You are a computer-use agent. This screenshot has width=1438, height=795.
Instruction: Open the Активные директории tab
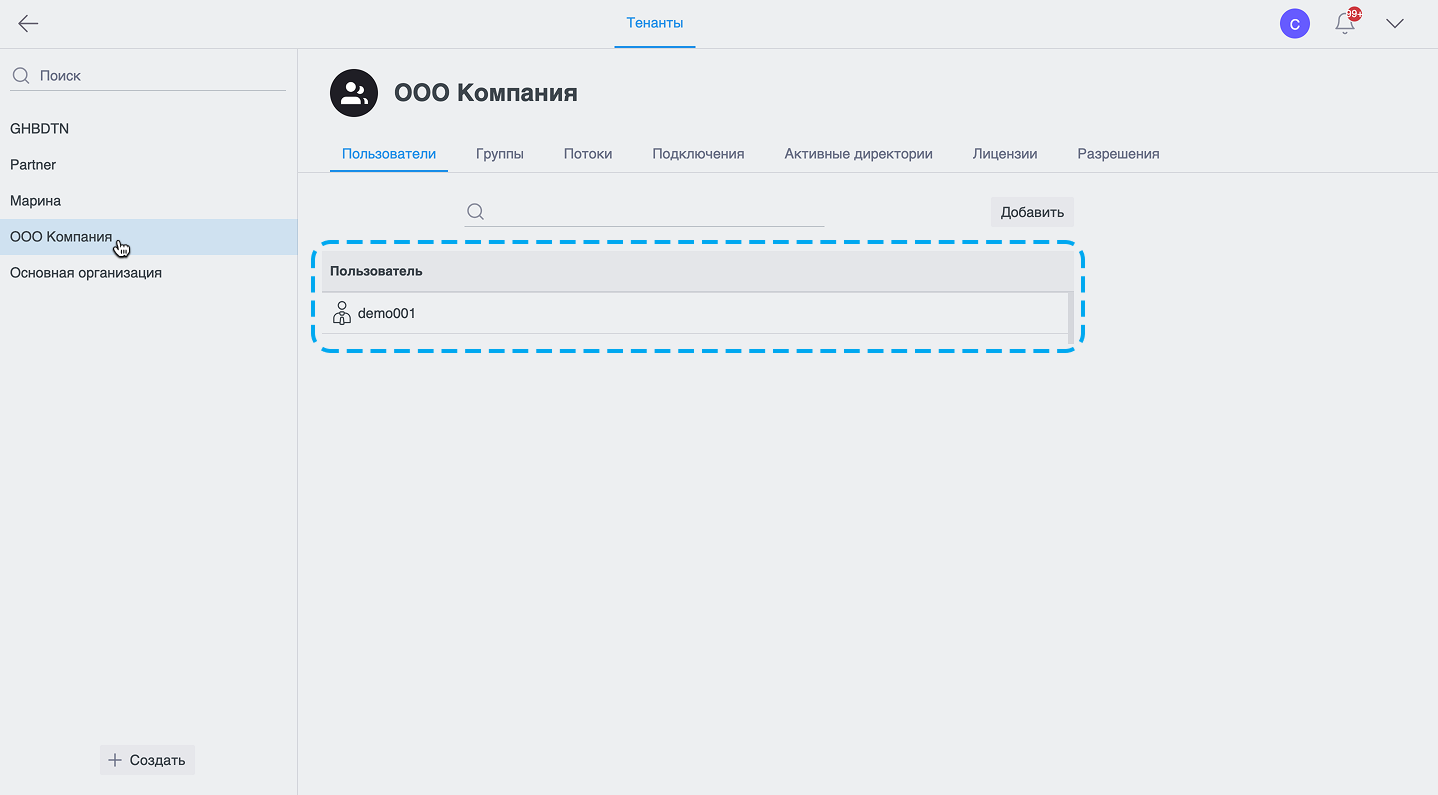858,154
